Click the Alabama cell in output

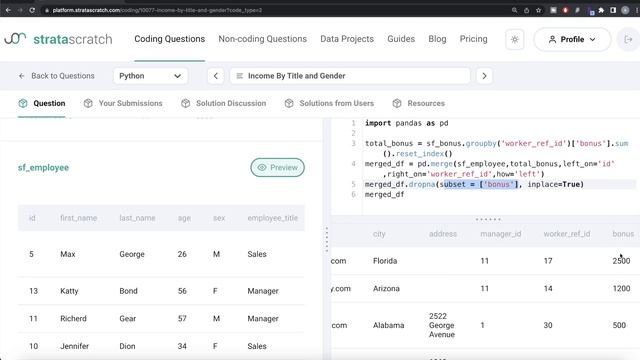tap(389, 325)
